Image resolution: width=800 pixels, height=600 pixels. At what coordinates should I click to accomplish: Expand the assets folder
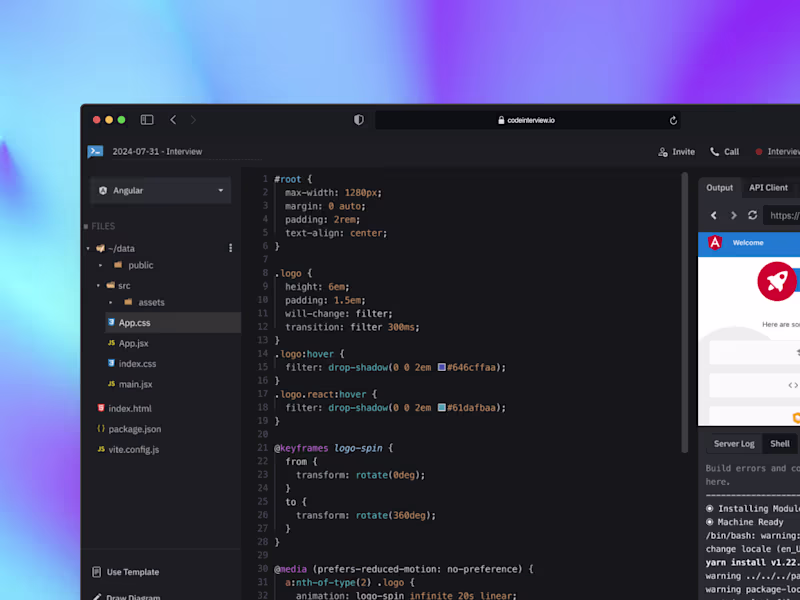[111, 303]
